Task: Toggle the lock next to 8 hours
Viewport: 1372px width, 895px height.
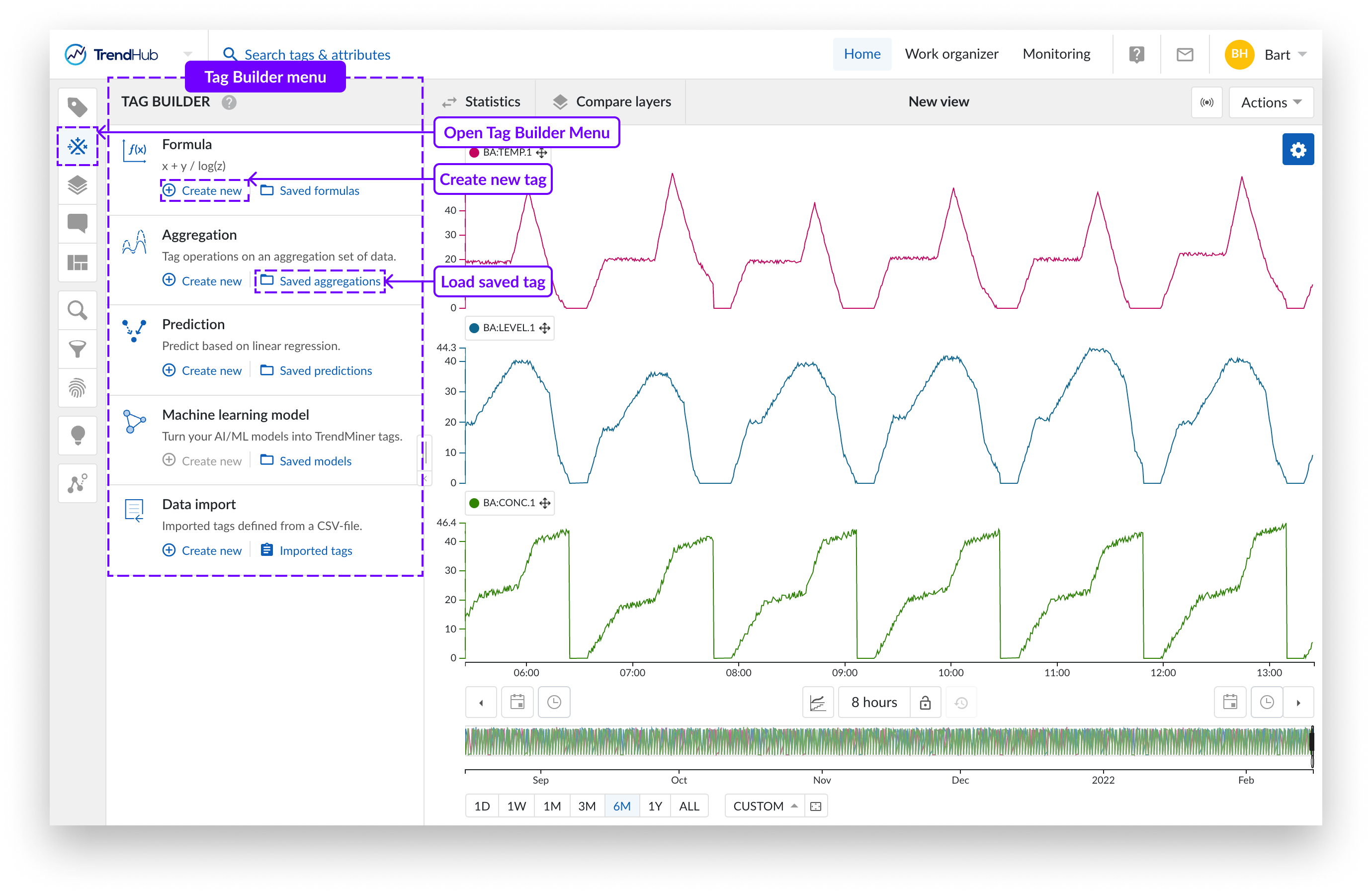Action: [x=925, y=703]
